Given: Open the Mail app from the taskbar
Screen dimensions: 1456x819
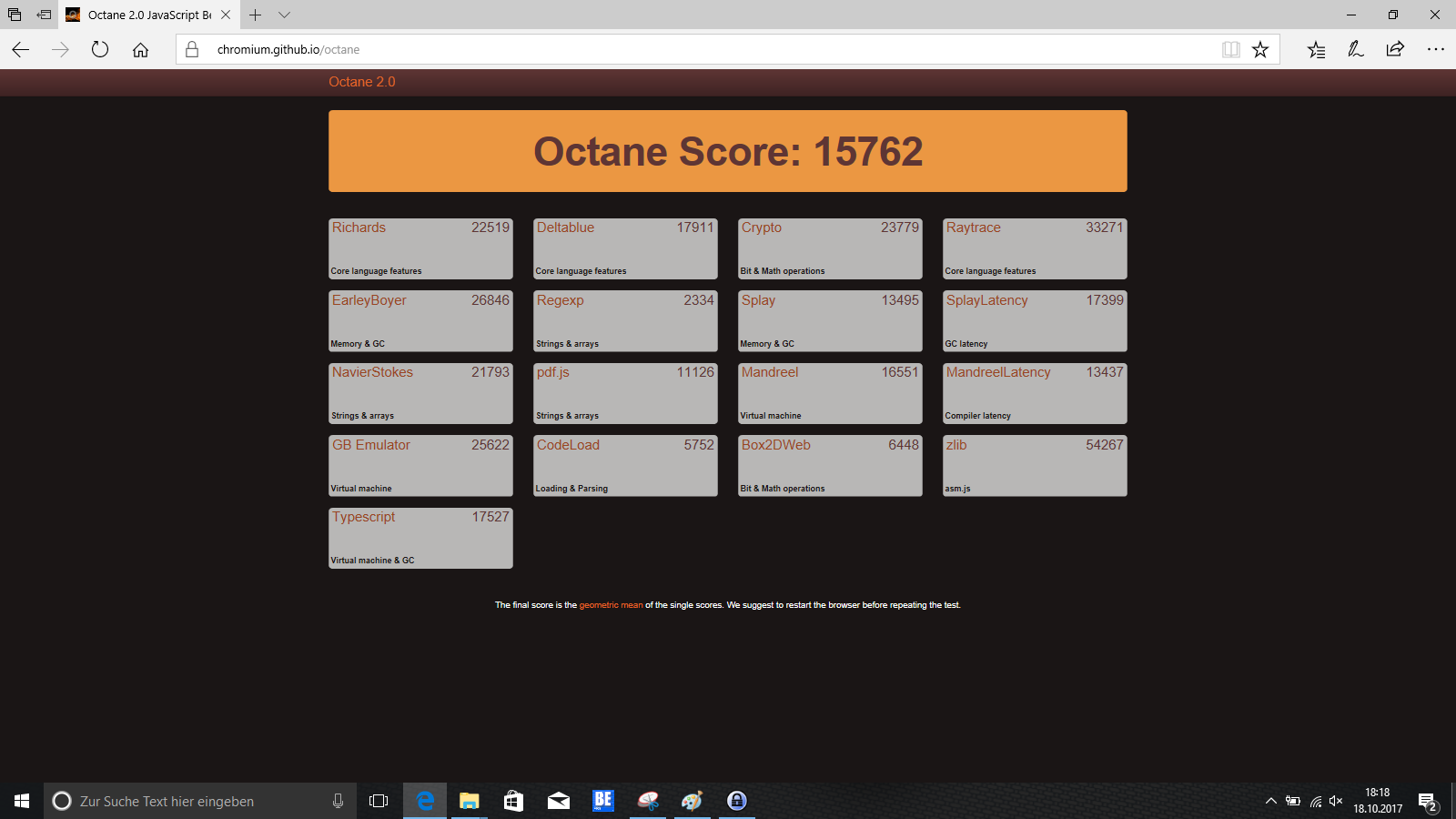Looking at the screenshot, I should (x=559, y=801).
